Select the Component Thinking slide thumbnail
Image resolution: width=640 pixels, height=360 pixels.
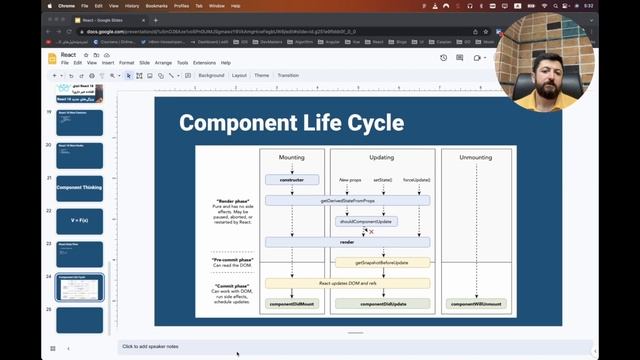(80, 188)
